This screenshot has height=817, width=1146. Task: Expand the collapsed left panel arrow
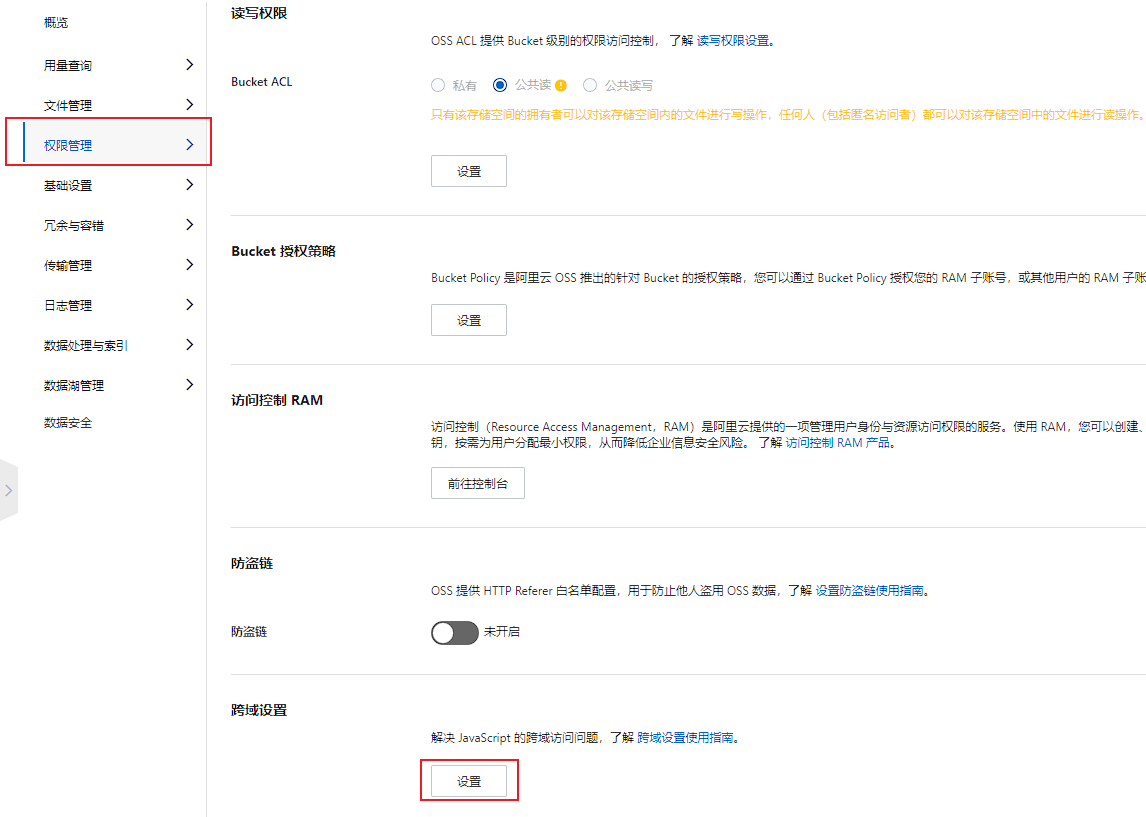(x=8, y=490)
